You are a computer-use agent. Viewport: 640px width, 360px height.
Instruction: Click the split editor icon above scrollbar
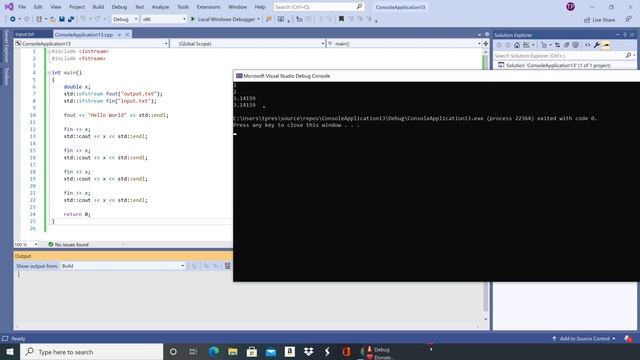pyautogui.click(x=486, y=43)
